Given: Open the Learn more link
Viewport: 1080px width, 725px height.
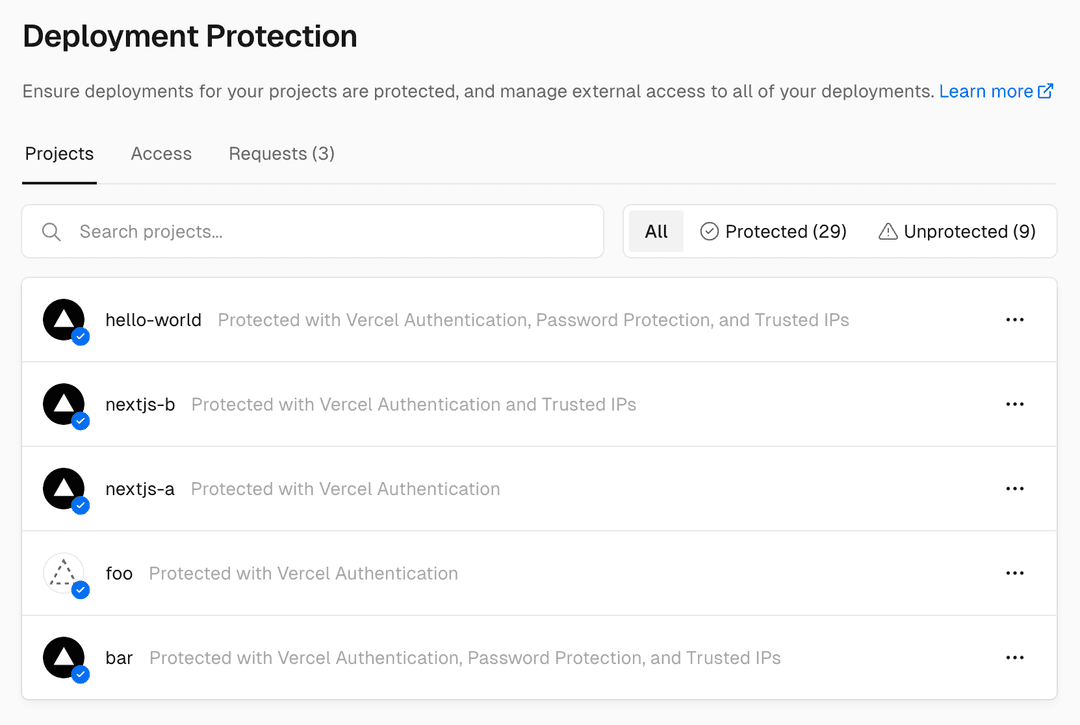Looking at the screenshot, I should click(985, 90).
